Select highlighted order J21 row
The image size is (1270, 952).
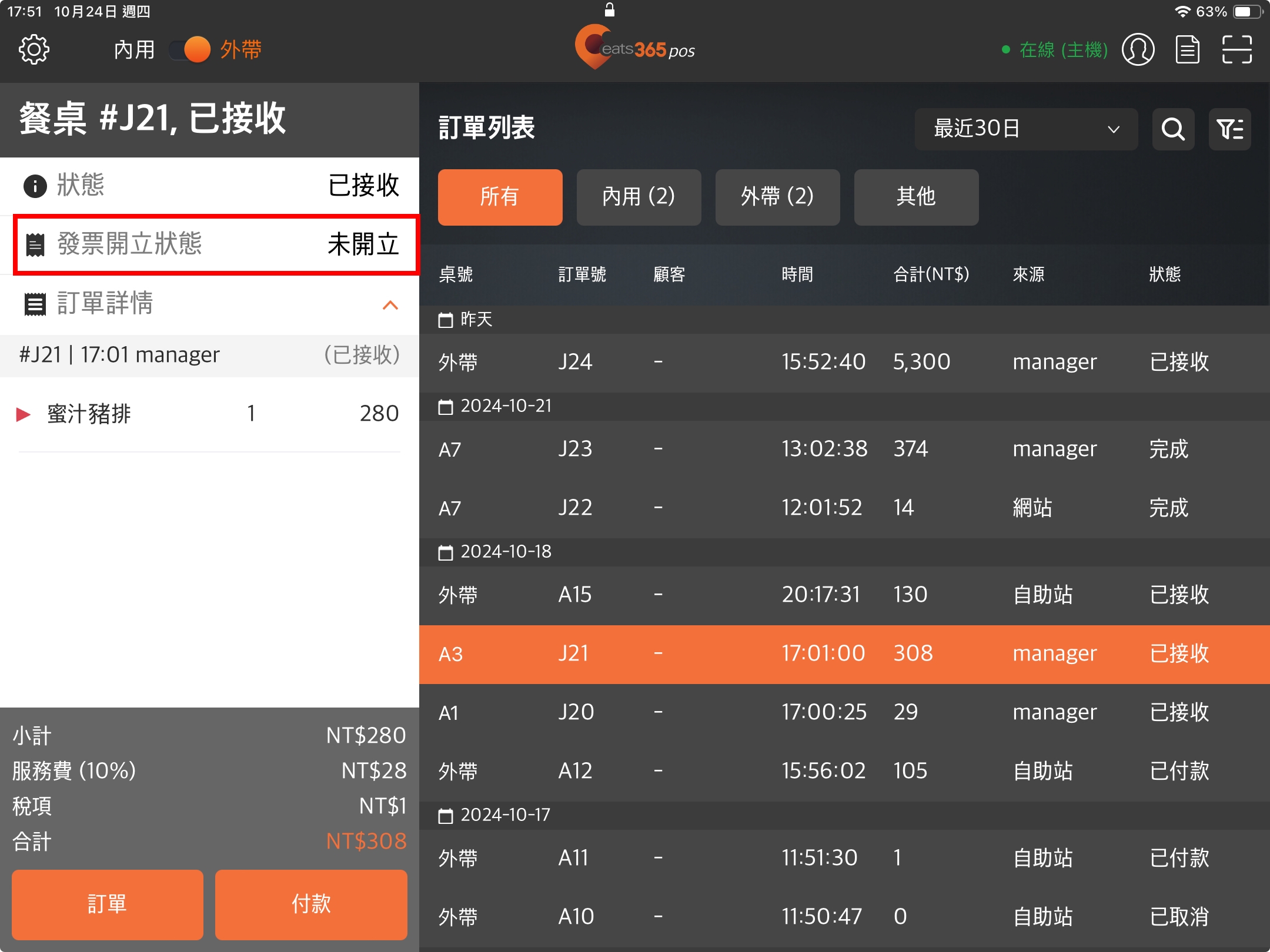tap(844, 654)
